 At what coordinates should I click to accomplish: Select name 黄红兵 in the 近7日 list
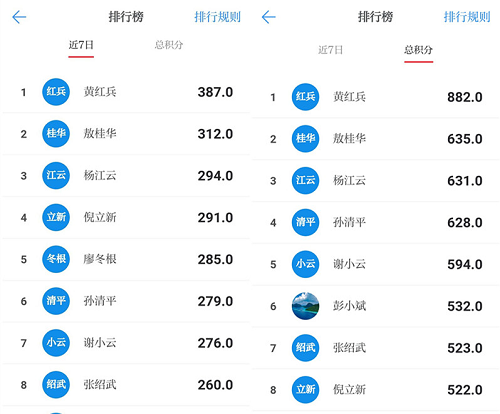(100, 92)
